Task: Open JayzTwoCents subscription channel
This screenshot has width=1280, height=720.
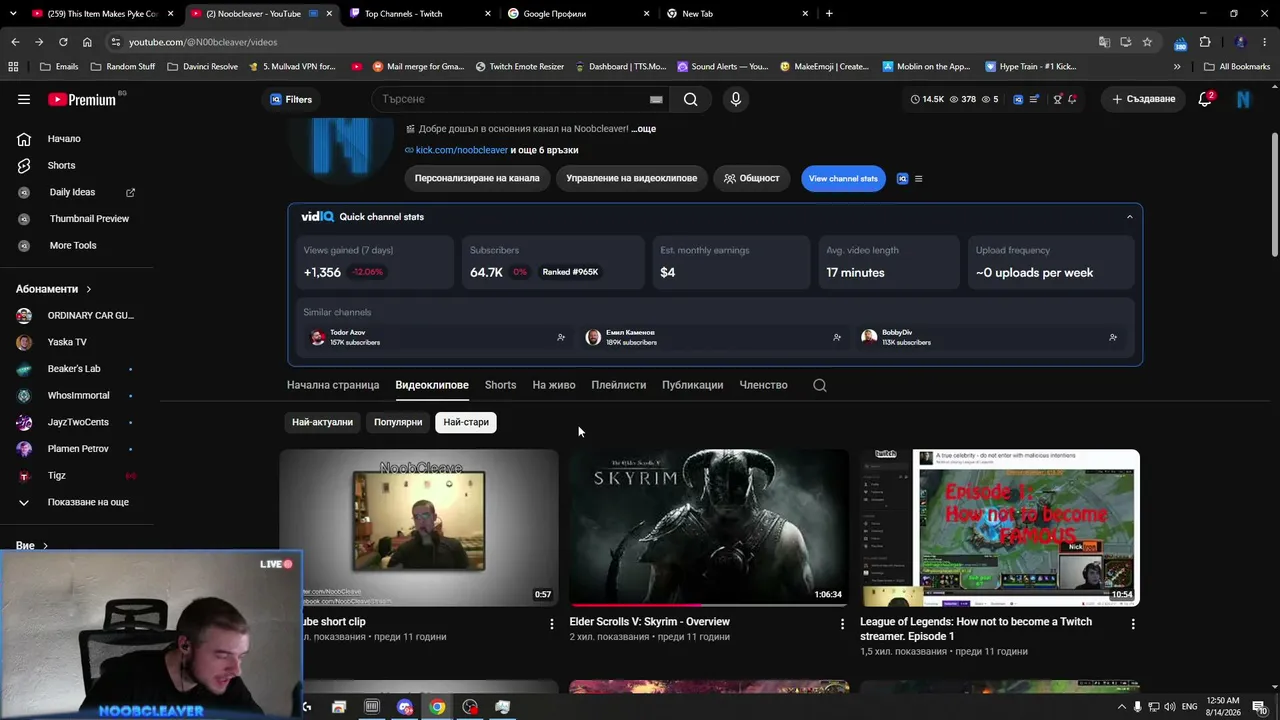Action: 76,422
